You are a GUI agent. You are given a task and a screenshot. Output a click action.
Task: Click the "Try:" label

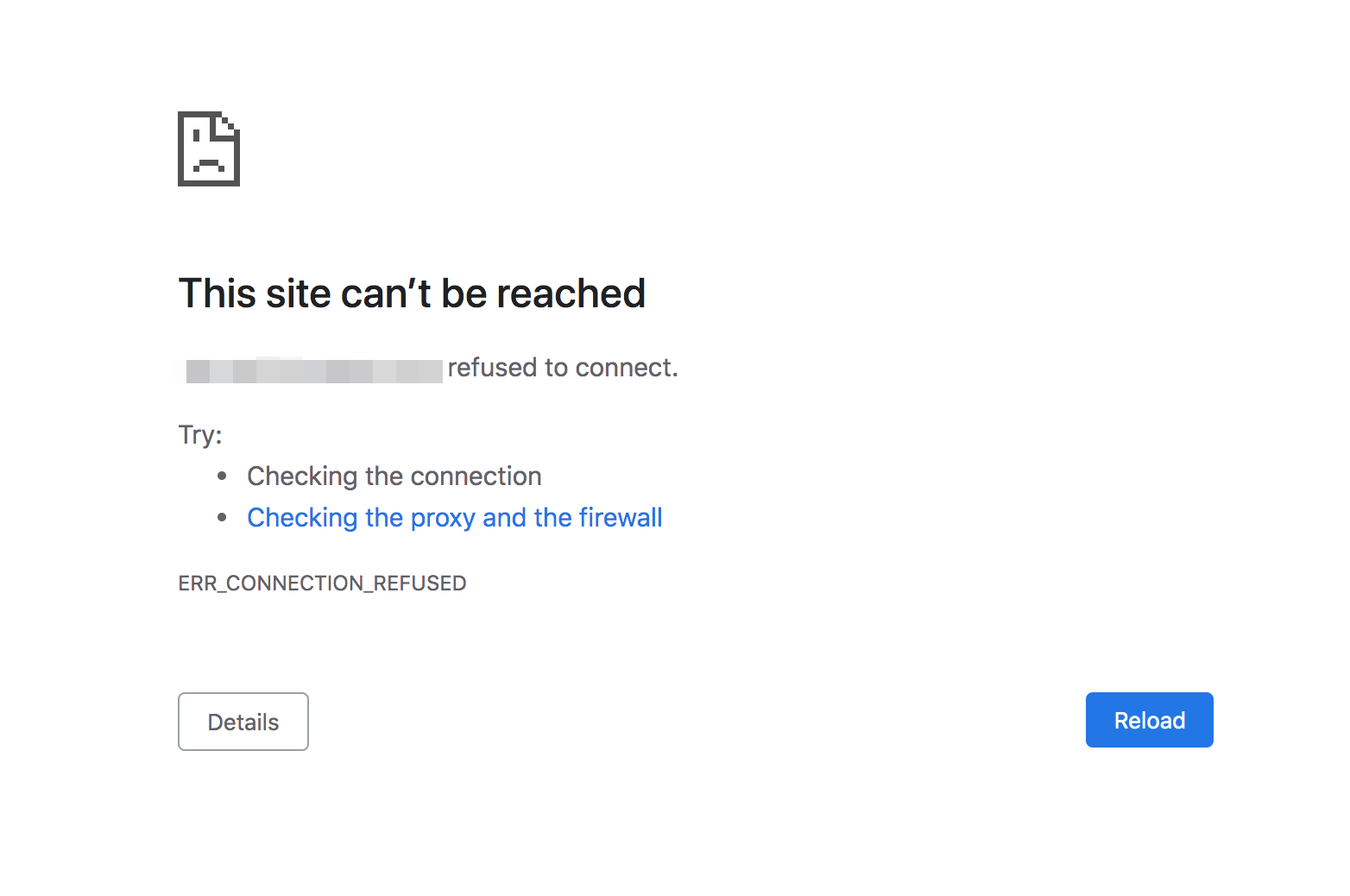[x=200, y=434]
